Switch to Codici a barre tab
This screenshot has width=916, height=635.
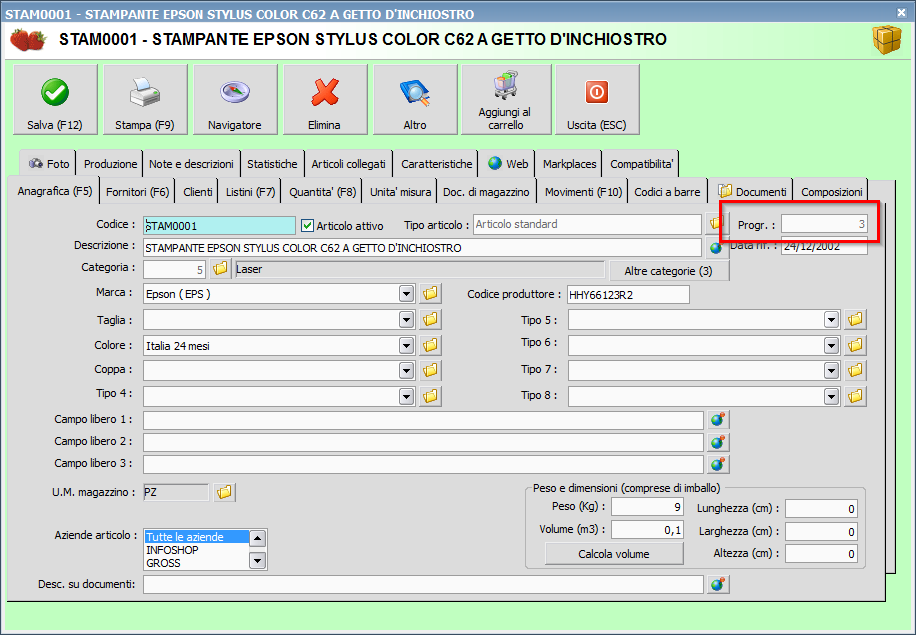click(x=667, y=192)
